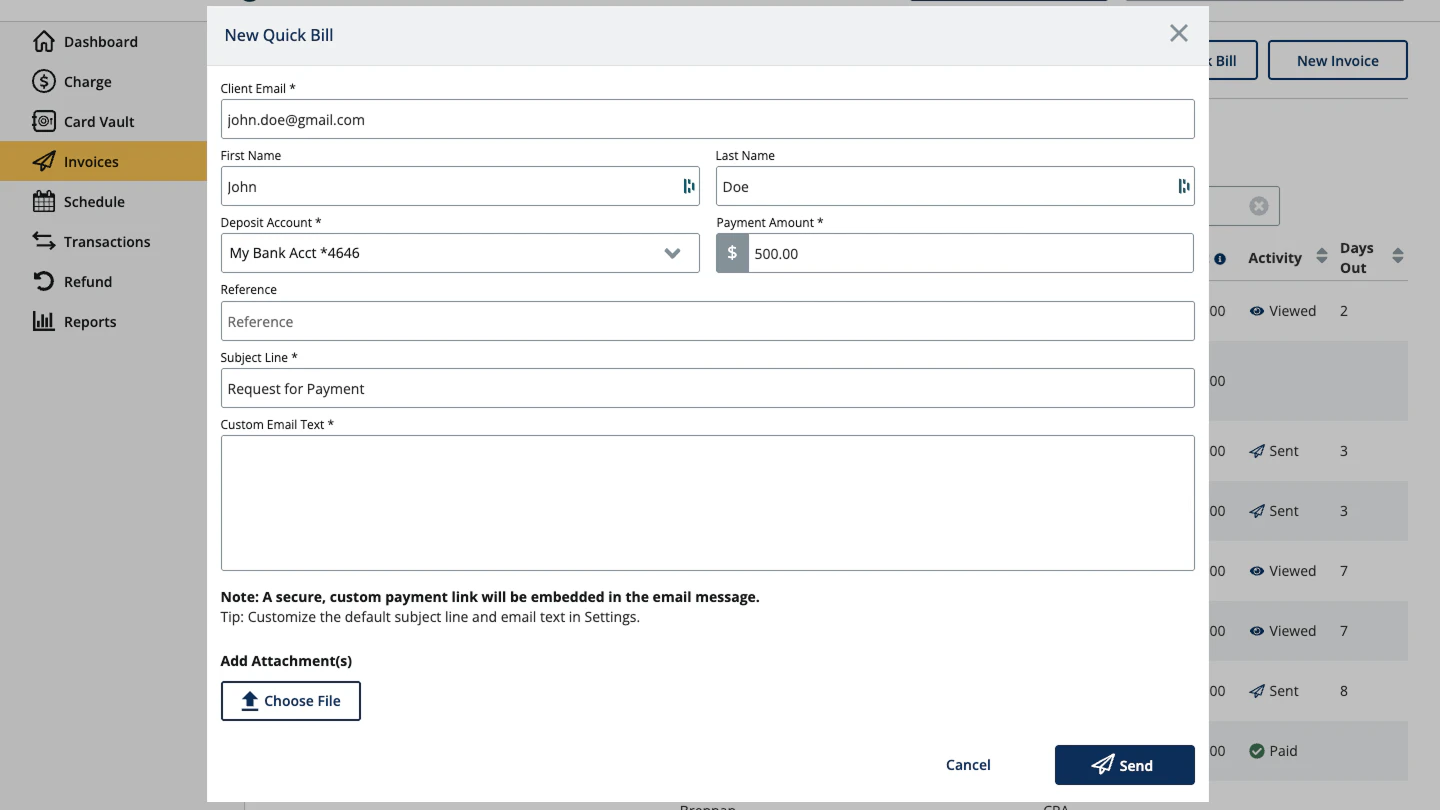Select a paper-plane Sent status icon
The height and width of the screenshot is (810, 1440).
1256,450
